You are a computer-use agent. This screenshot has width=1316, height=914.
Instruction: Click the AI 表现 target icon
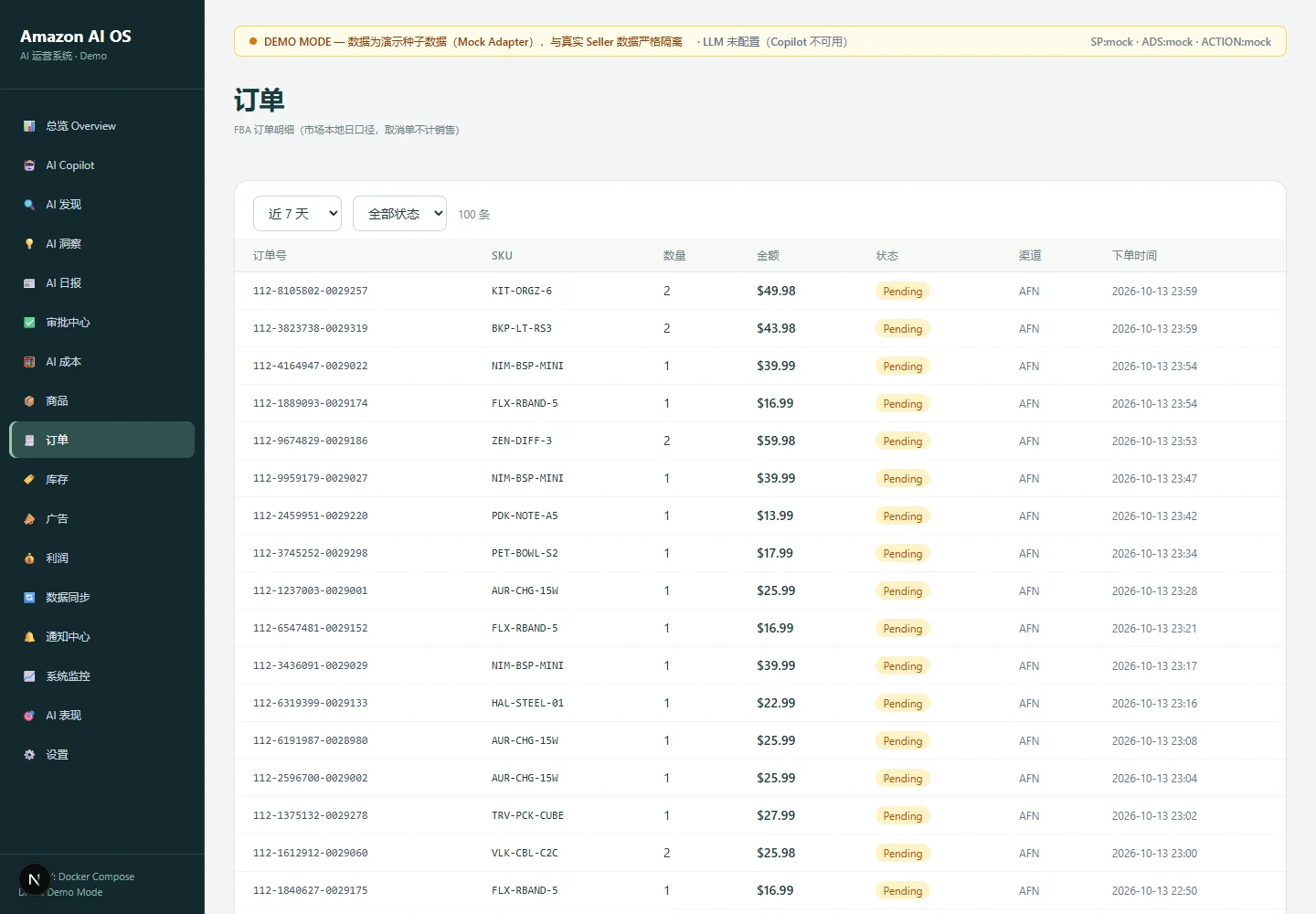(x=29, y=716)
